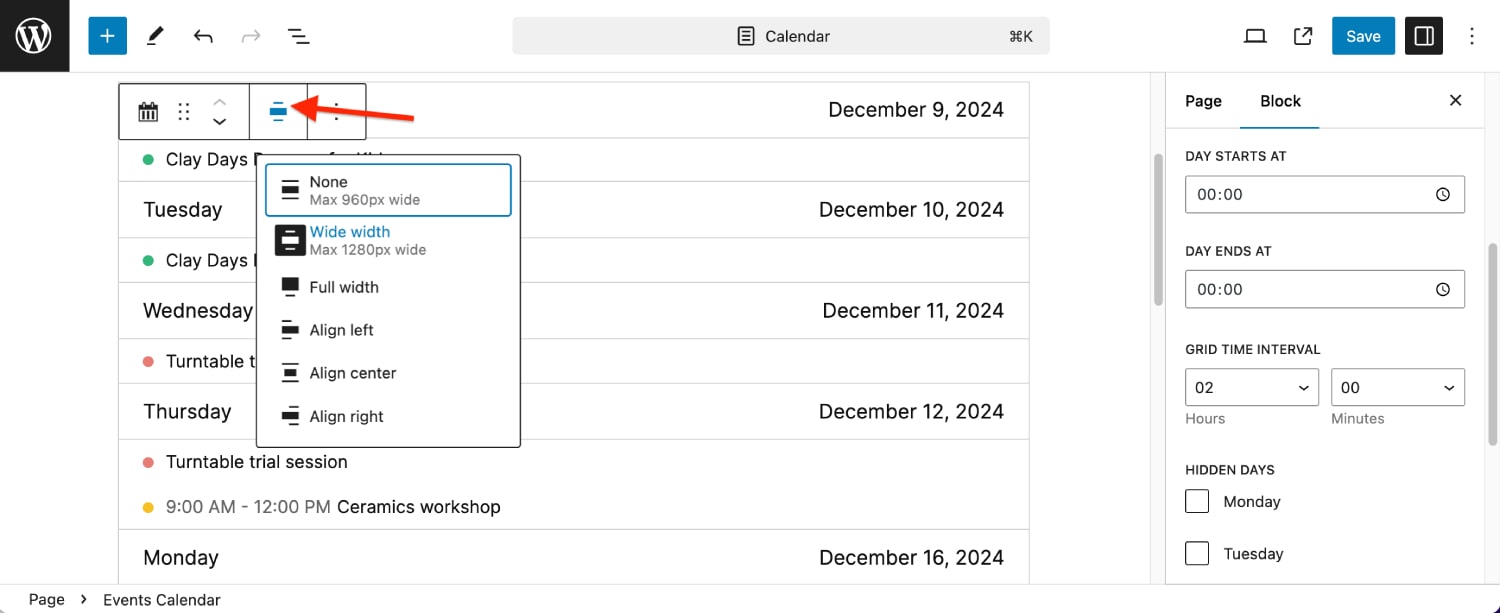Open the top bar options three-dot menu
Image resolution: width=1500 pixels, height=613 pixels.
pos(1471,36)
